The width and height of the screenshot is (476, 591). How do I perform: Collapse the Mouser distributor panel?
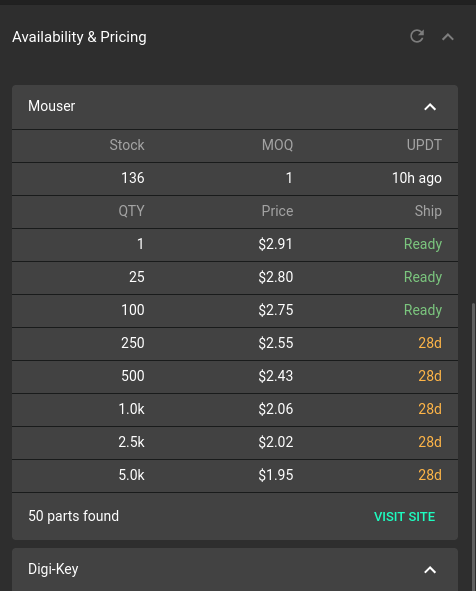pos(430,107)
